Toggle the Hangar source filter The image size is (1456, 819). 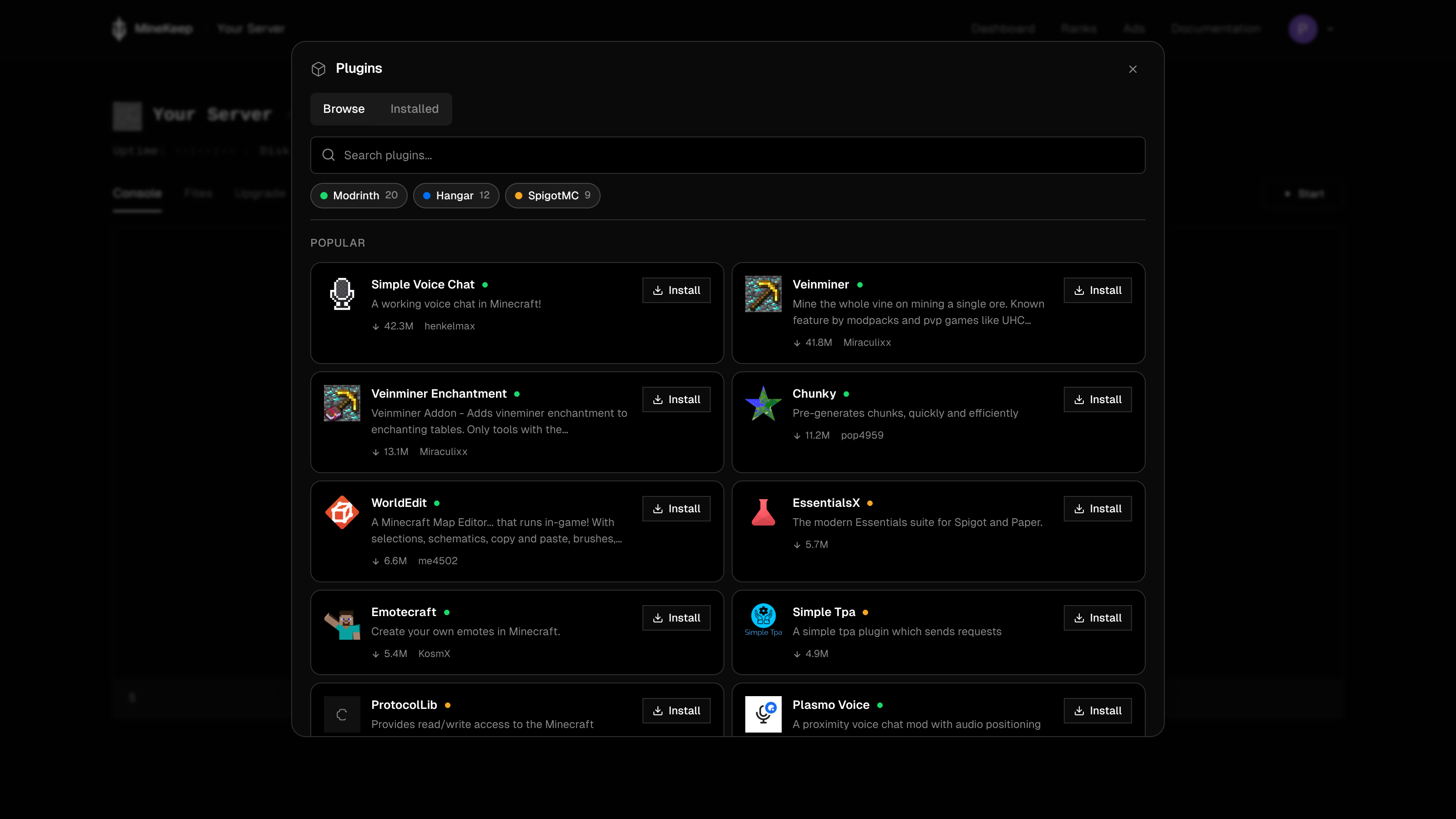click(x=456, y=196)
